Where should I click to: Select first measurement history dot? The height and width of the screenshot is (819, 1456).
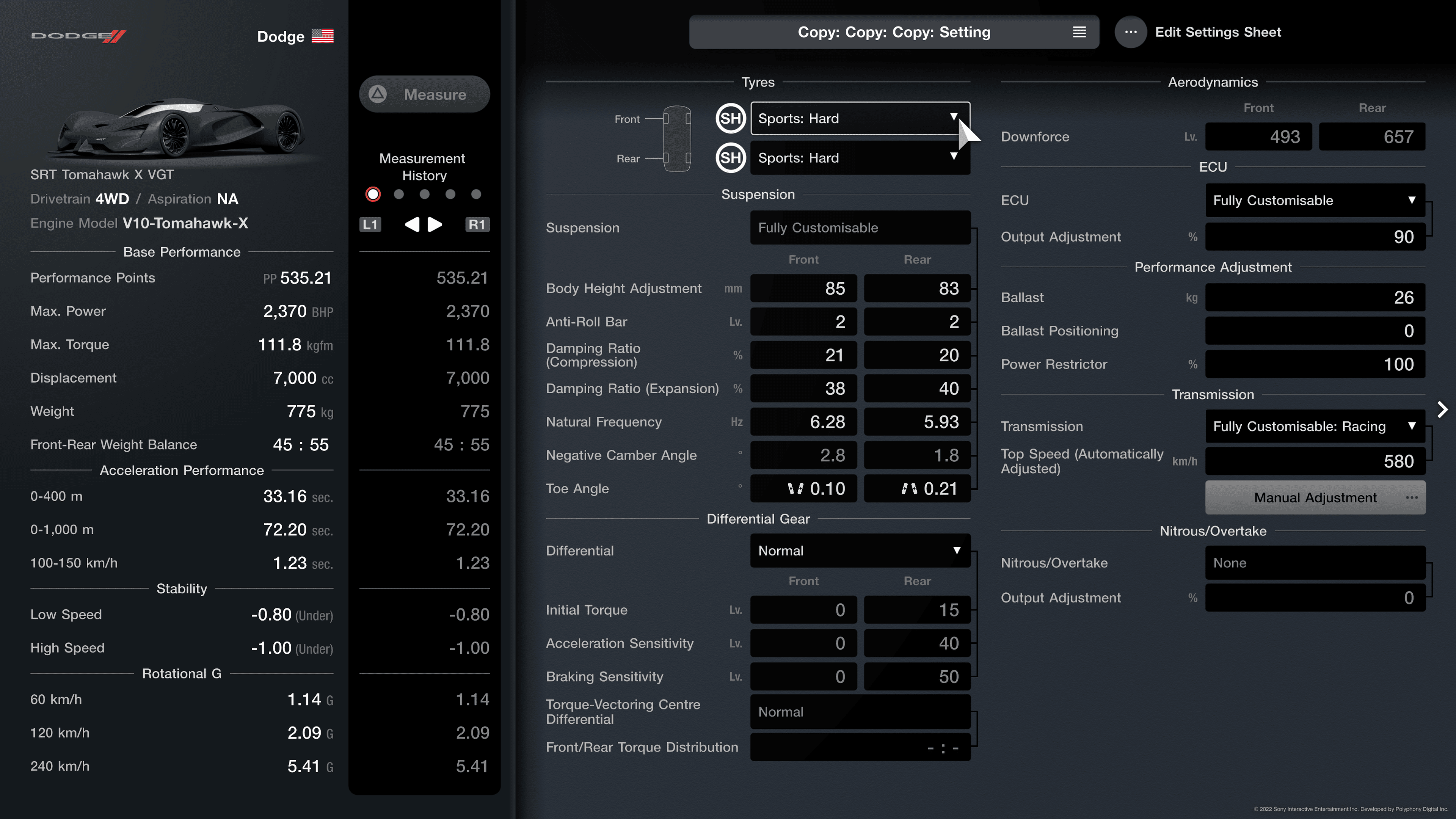[x=373, y=195]
